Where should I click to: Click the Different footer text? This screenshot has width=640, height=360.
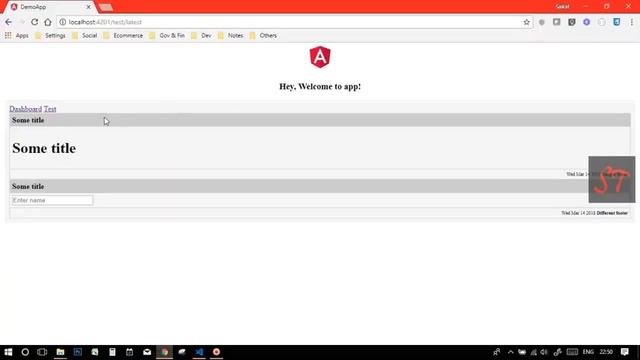tap(612, 213)
